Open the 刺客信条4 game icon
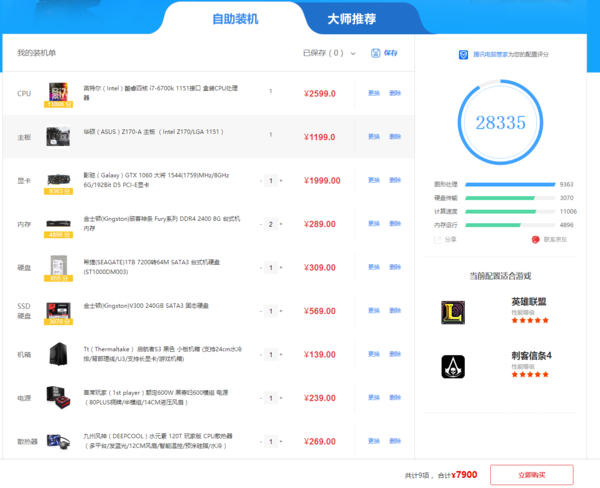 [453, 365]
